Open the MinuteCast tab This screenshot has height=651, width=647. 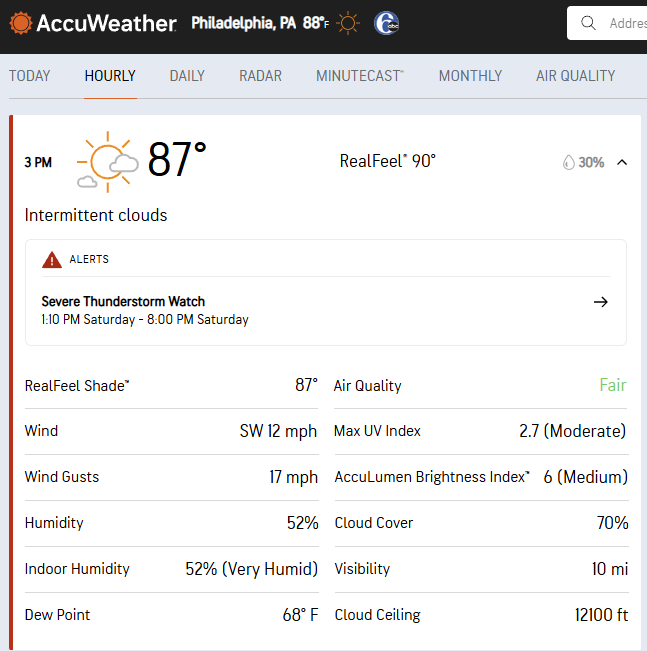360,76
